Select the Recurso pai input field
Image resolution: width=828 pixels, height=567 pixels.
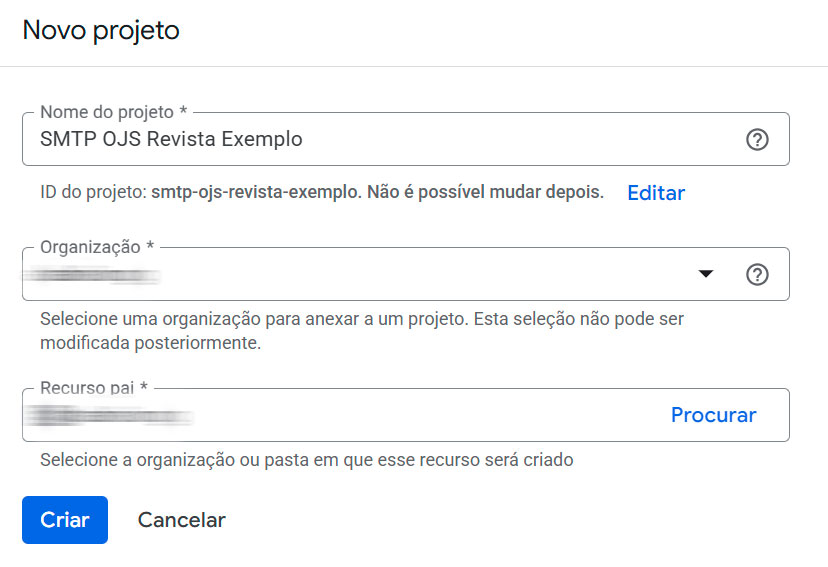coord(406,415)
